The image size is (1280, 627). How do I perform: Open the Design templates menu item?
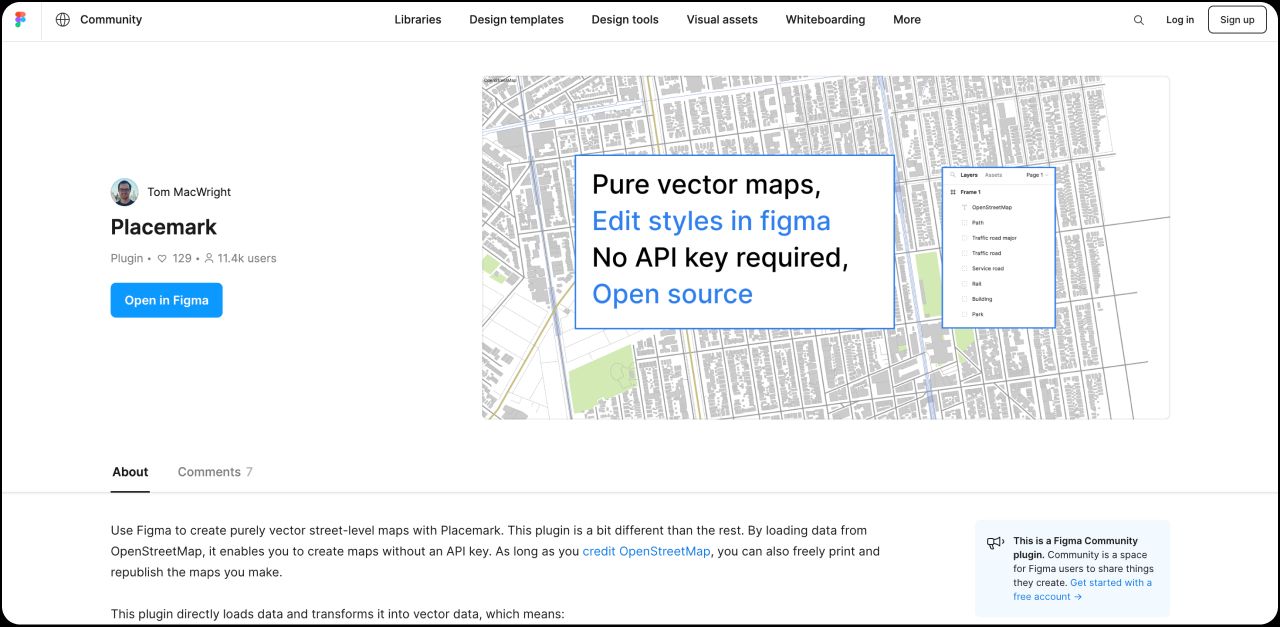[516, 19]
